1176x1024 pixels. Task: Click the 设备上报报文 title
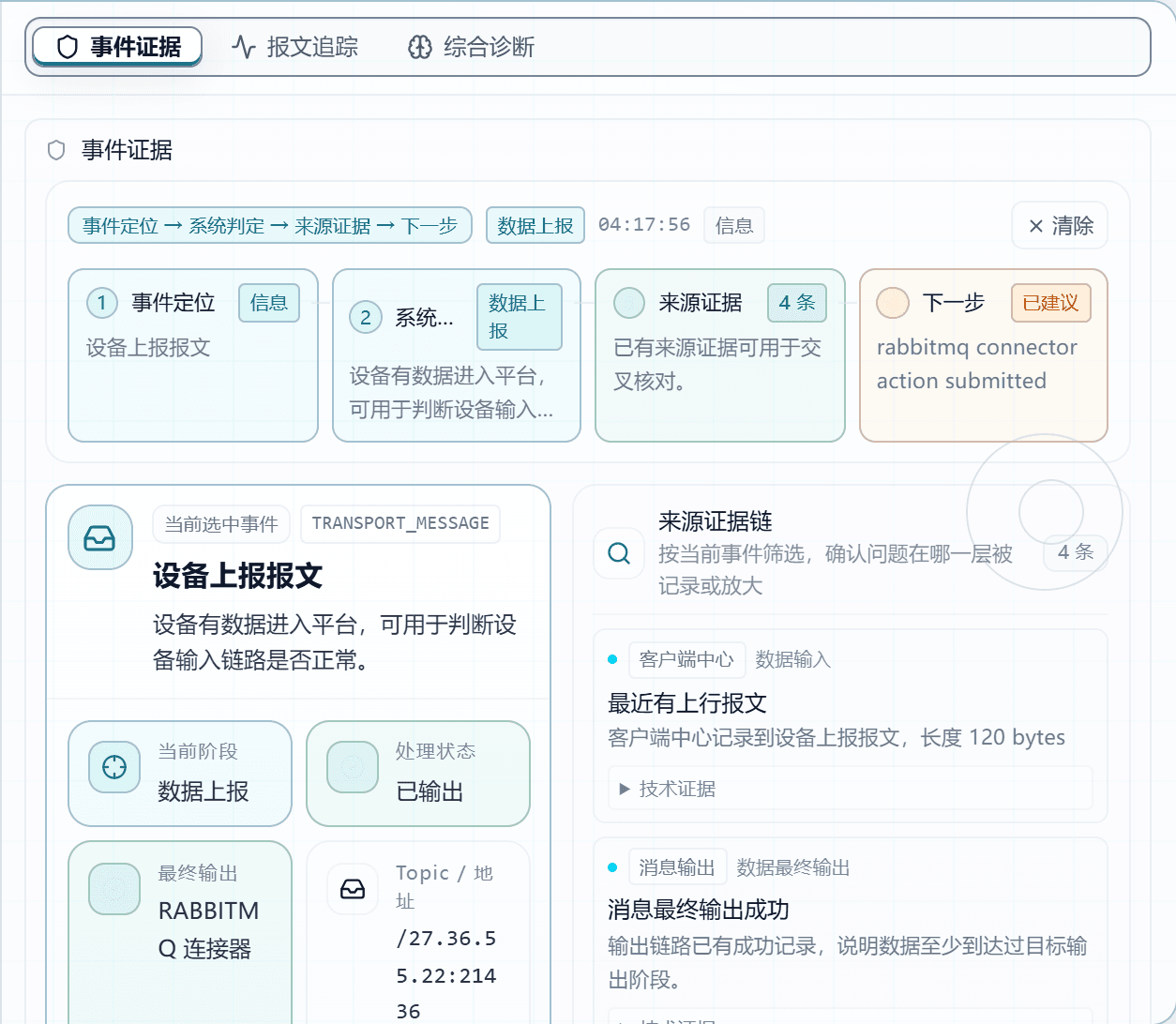(x=237, y=576)
